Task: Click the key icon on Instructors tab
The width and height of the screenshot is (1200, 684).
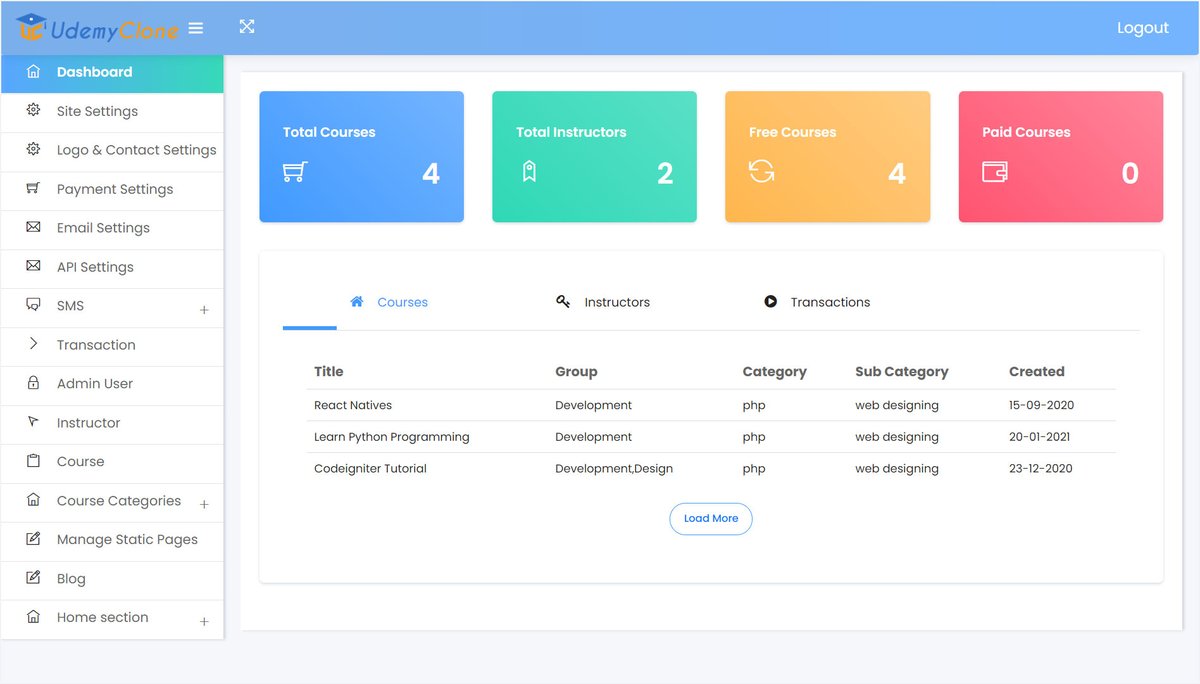Action: [563, 301]
